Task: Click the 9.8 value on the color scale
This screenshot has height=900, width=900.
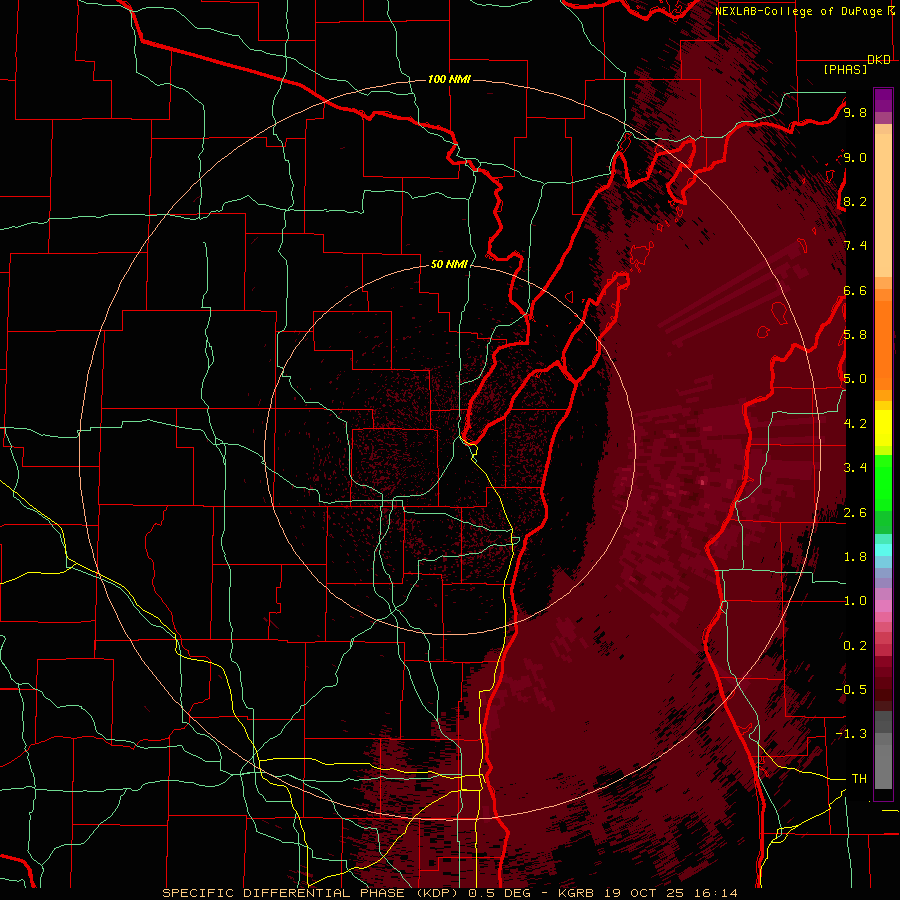Action: (855, 112)
